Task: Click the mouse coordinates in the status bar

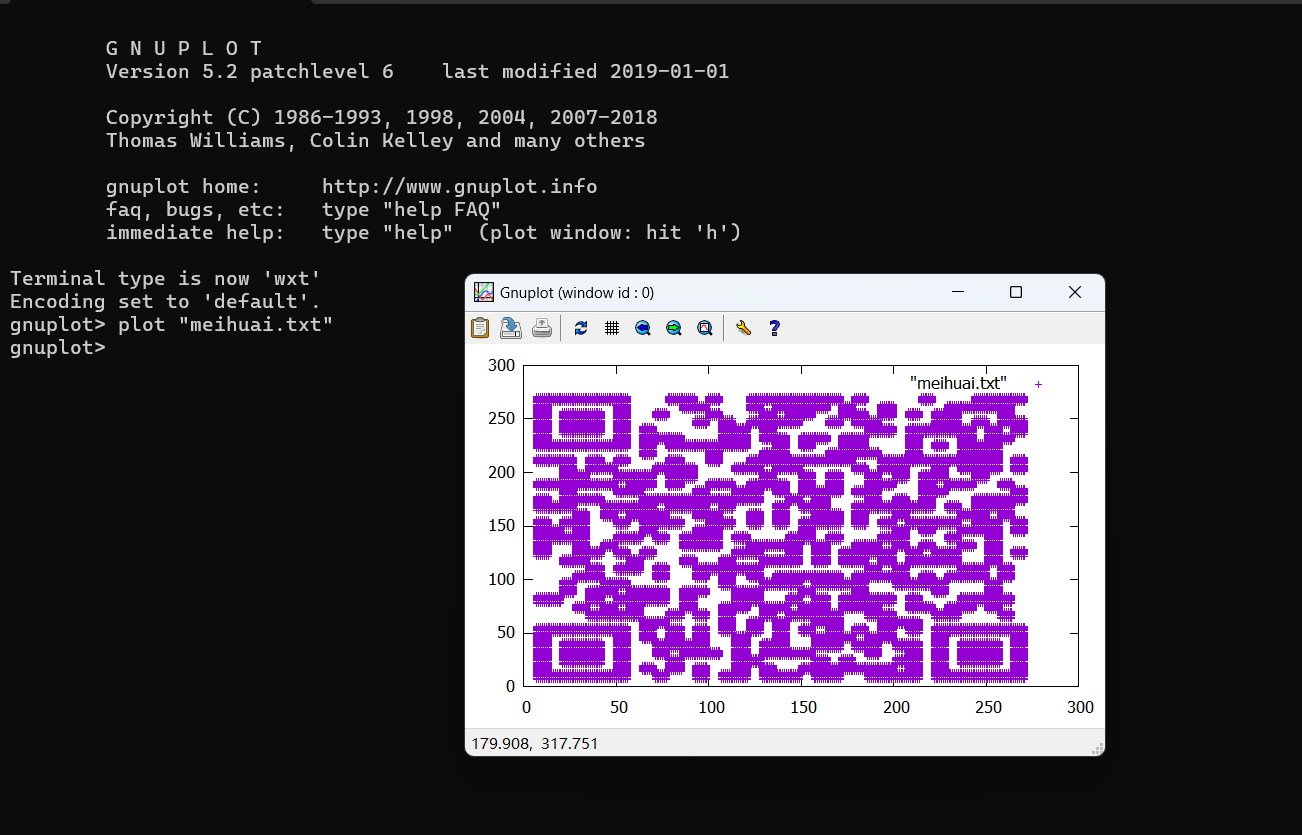Action: [x=534, y=744]
